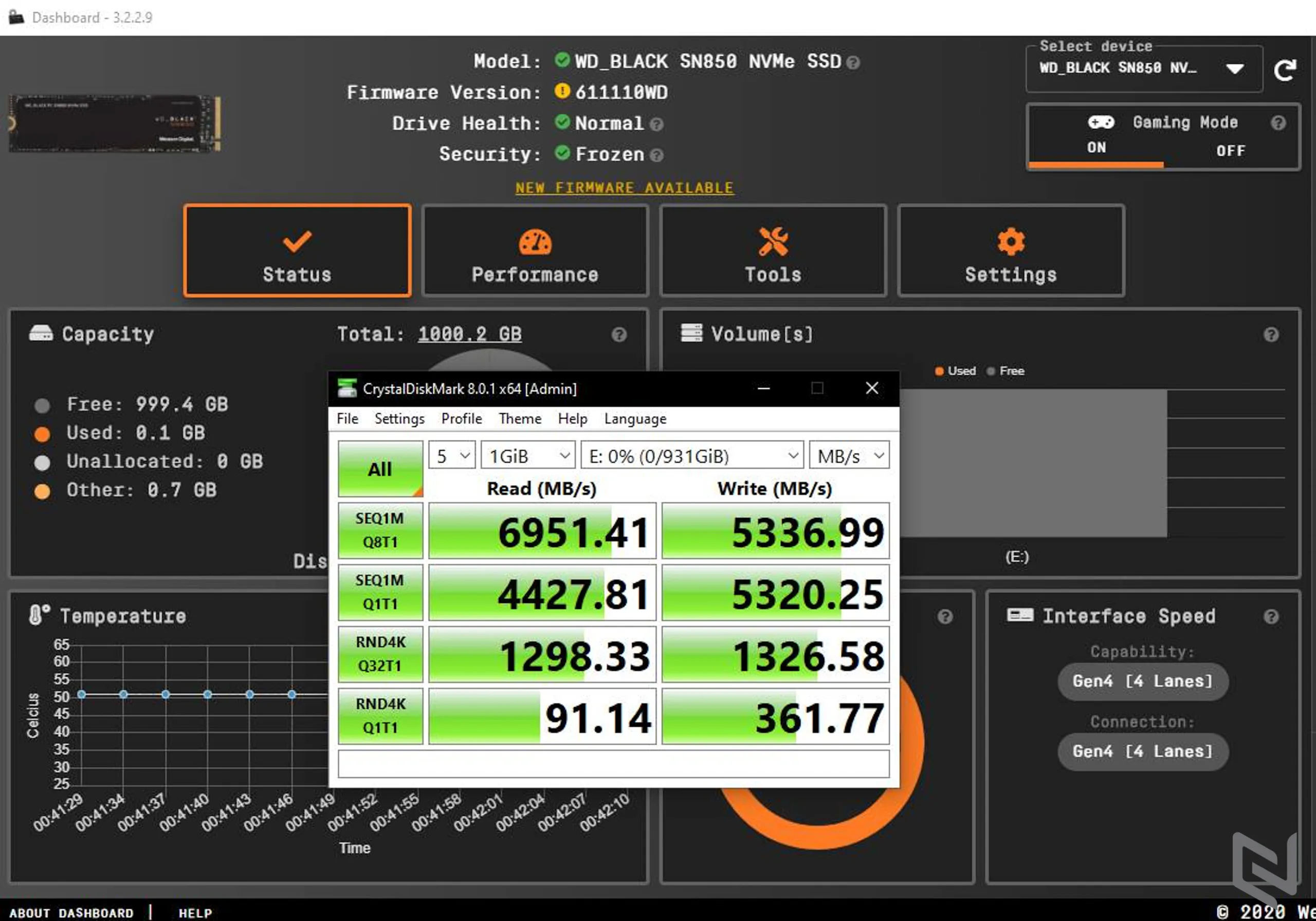This screenshot has height=921, width=1316.
Task: Click the Gaming Mode help icon
Action: click(1277, 123)
